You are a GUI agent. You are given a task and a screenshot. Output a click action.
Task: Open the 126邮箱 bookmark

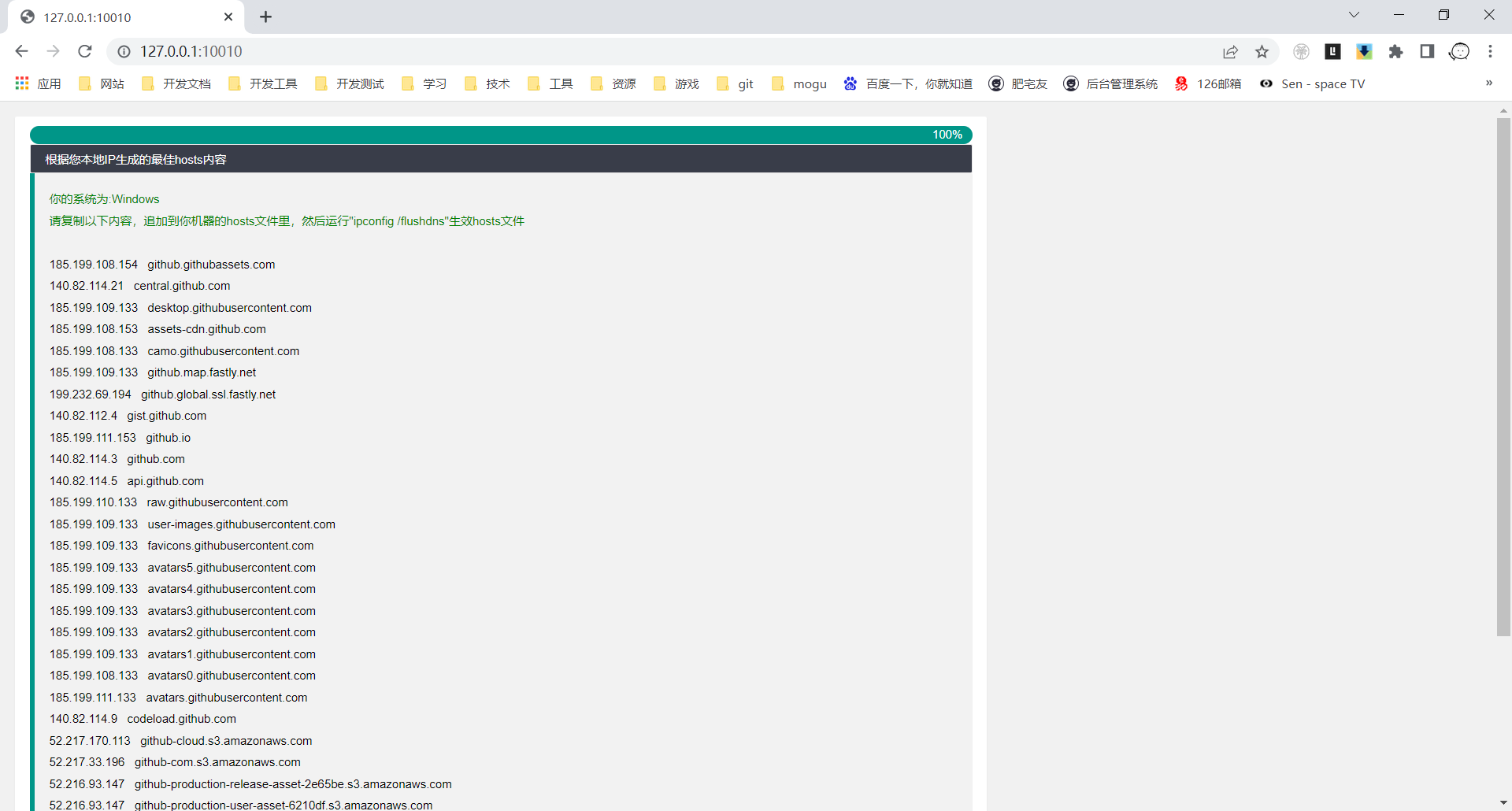point(1208,83)
